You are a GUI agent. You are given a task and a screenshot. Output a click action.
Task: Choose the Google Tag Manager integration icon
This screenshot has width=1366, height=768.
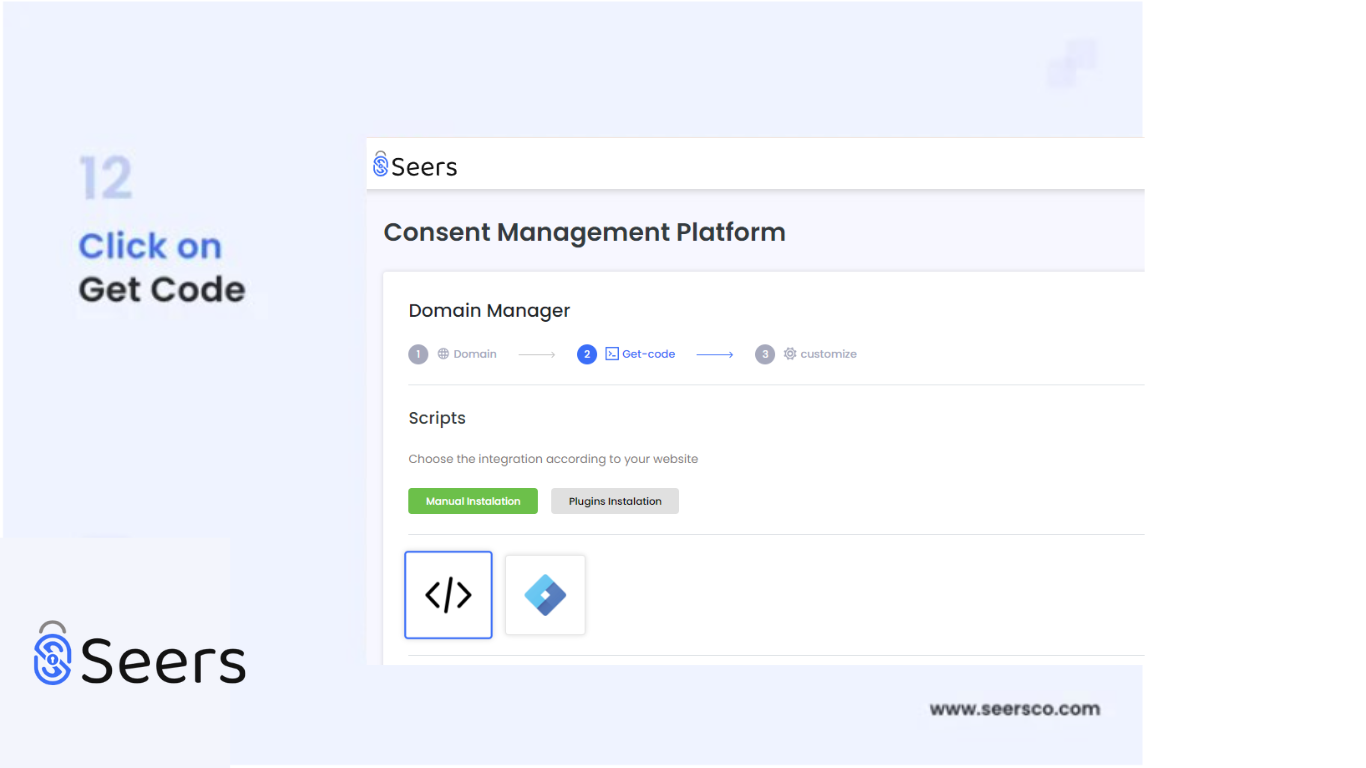[x=545, y=595]
